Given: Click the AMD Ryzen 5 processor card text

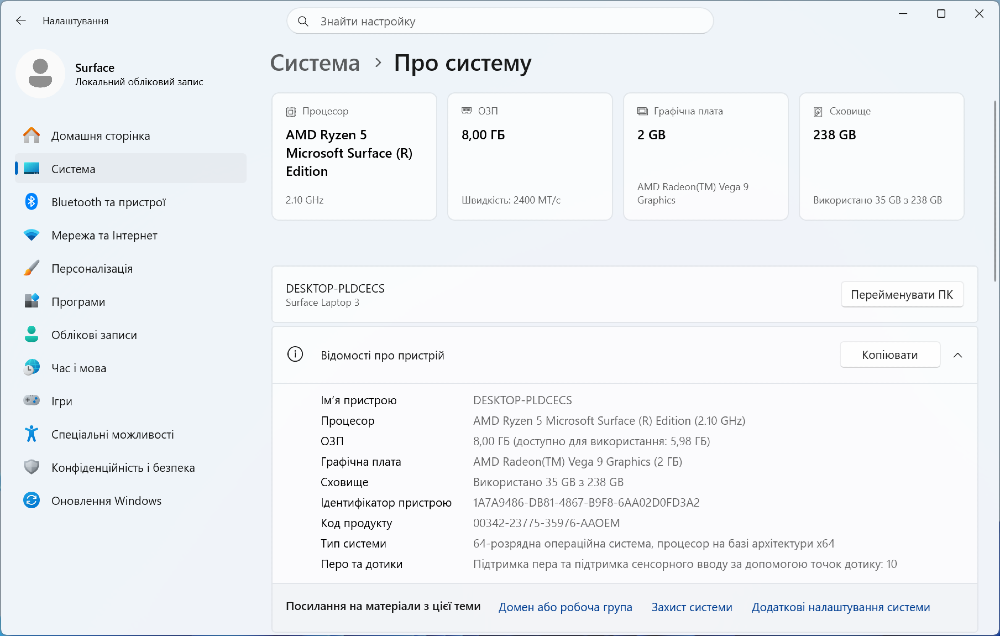Looking at the screenshot, I should 349,153.
